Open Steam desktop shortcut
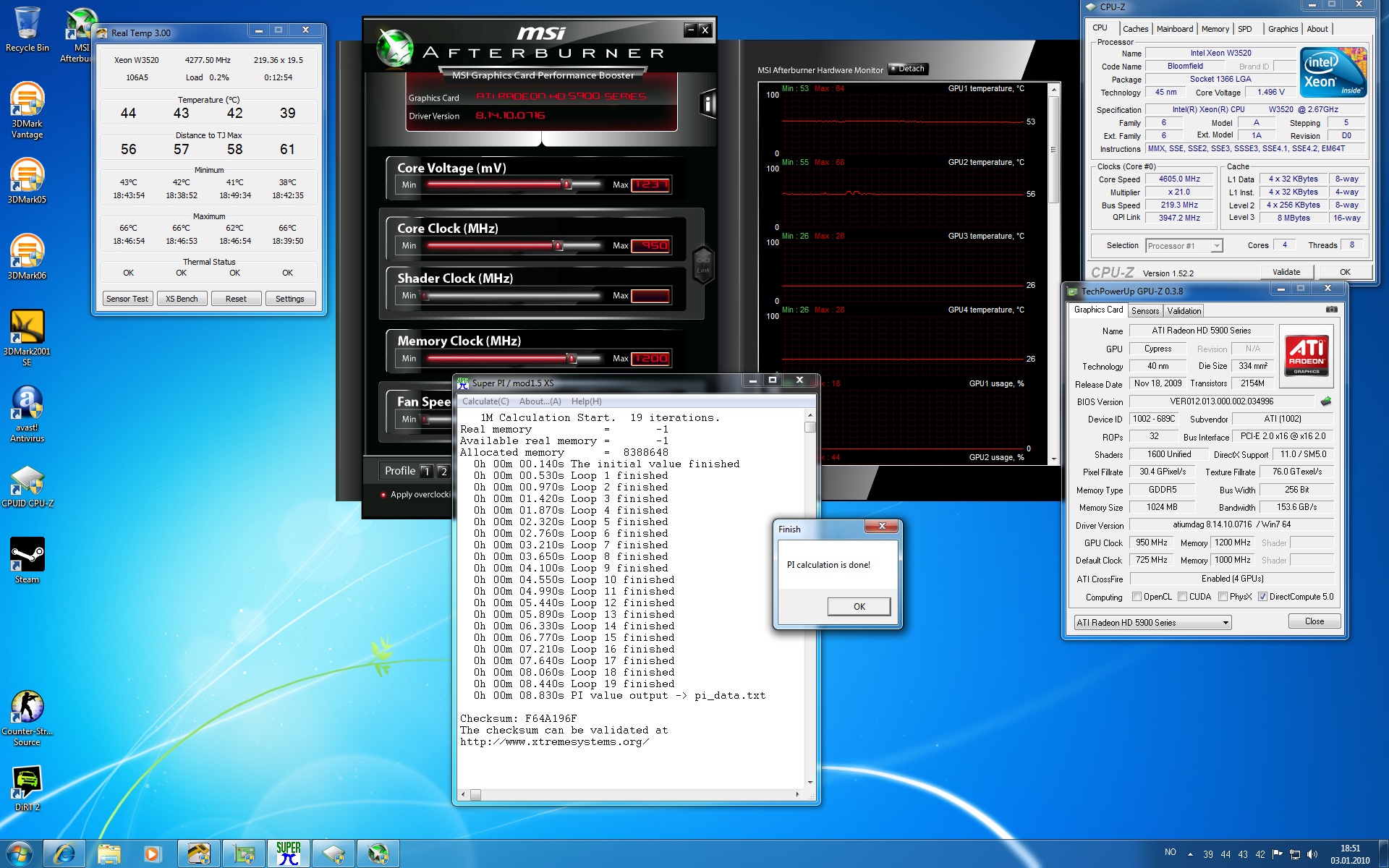Screen dimensions: 1389x868 click(27, 561)
